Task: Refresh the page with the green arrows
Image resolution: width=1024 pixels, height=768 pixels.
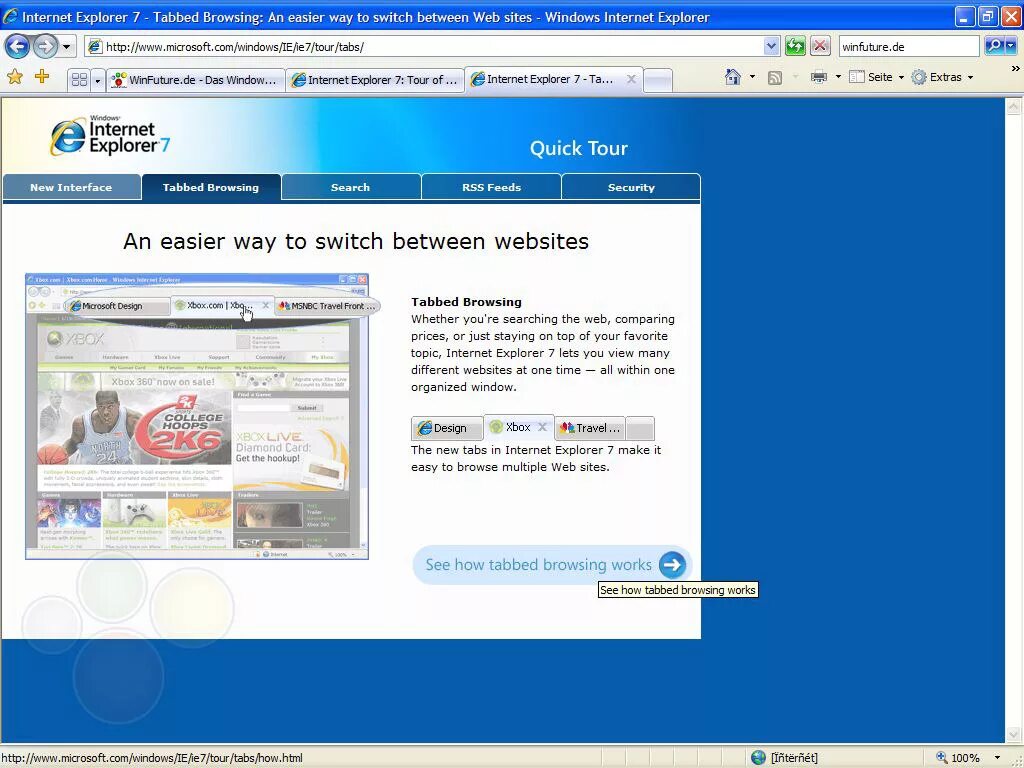Action: (795, 46)
